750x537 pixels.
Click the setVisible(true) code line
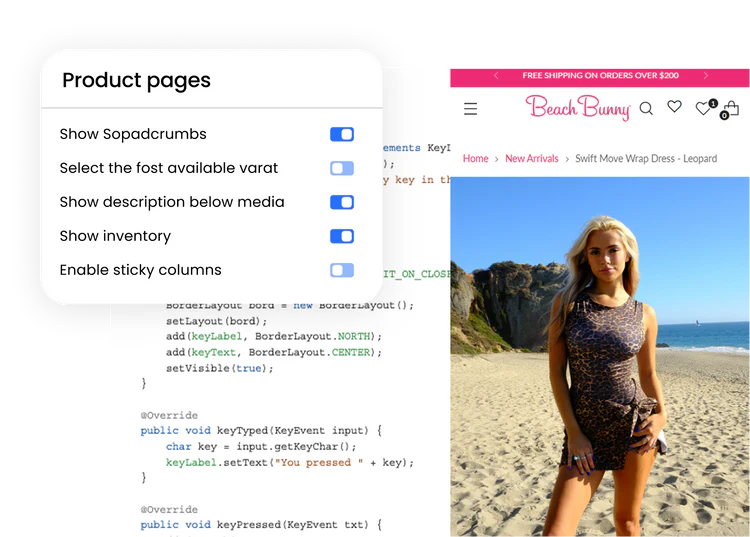pyautogui.click(x=220, y=368)
